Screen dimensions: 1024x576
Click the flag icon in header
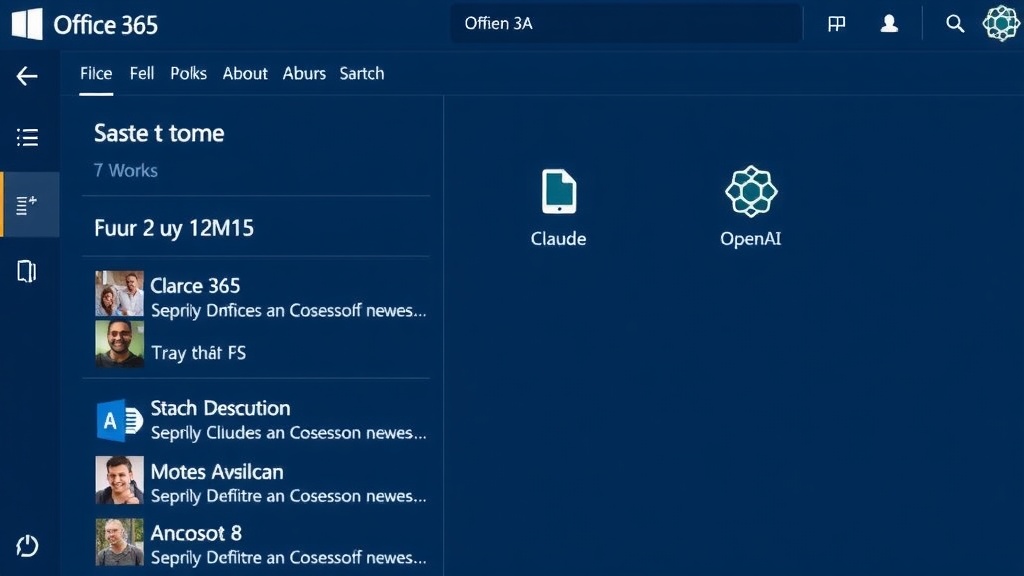point(837,24)
